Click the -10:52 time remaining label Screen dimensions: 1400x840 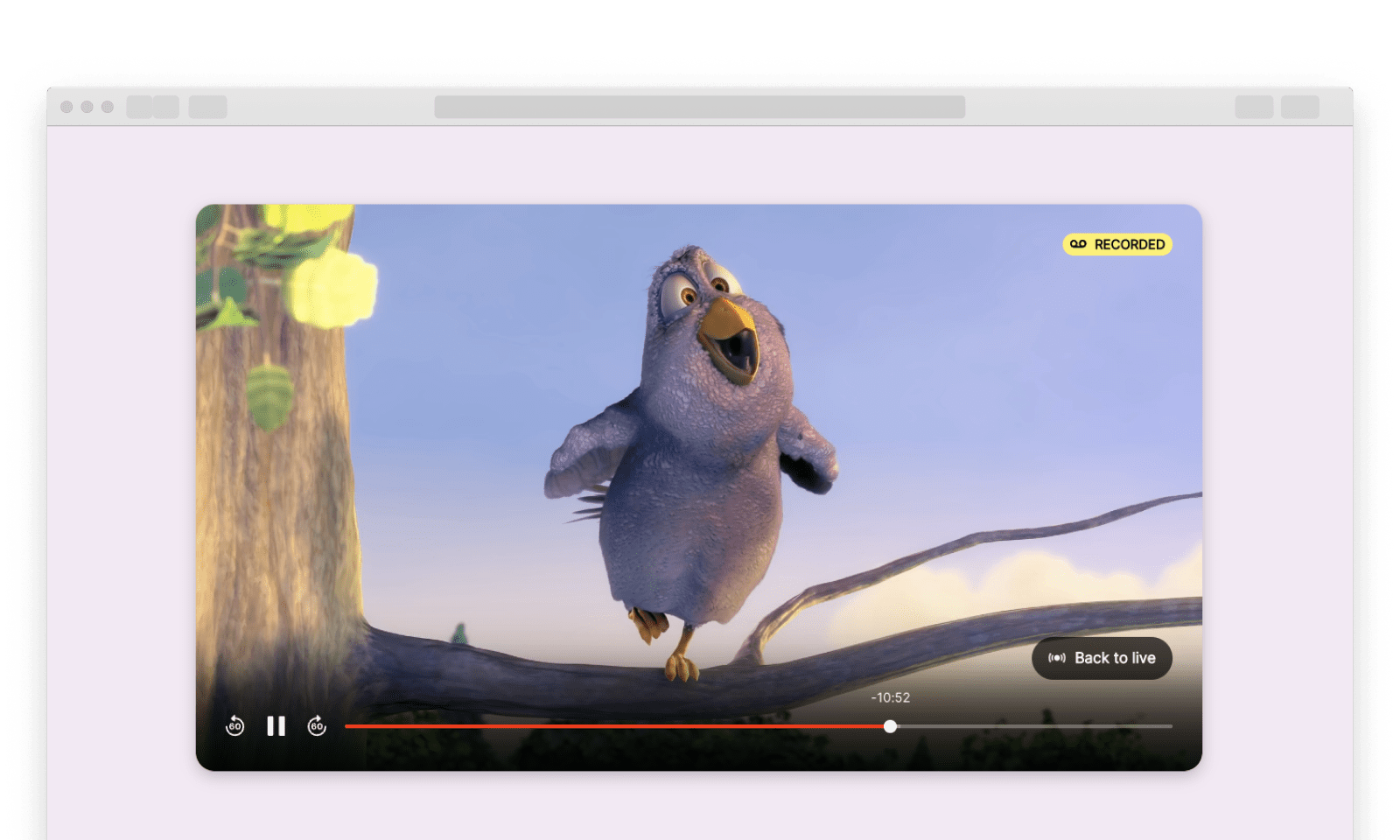[890, 697]
